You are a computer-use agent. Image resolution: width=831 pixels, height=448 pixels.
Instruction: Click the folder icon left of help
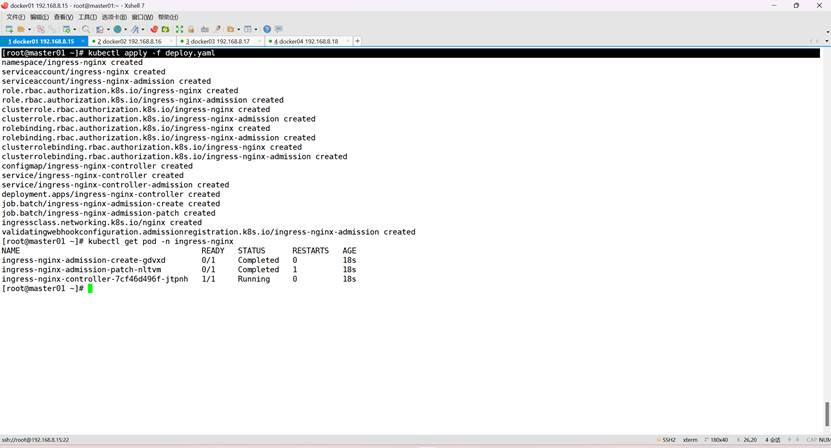pyautogui.click(x=231, y=29)
